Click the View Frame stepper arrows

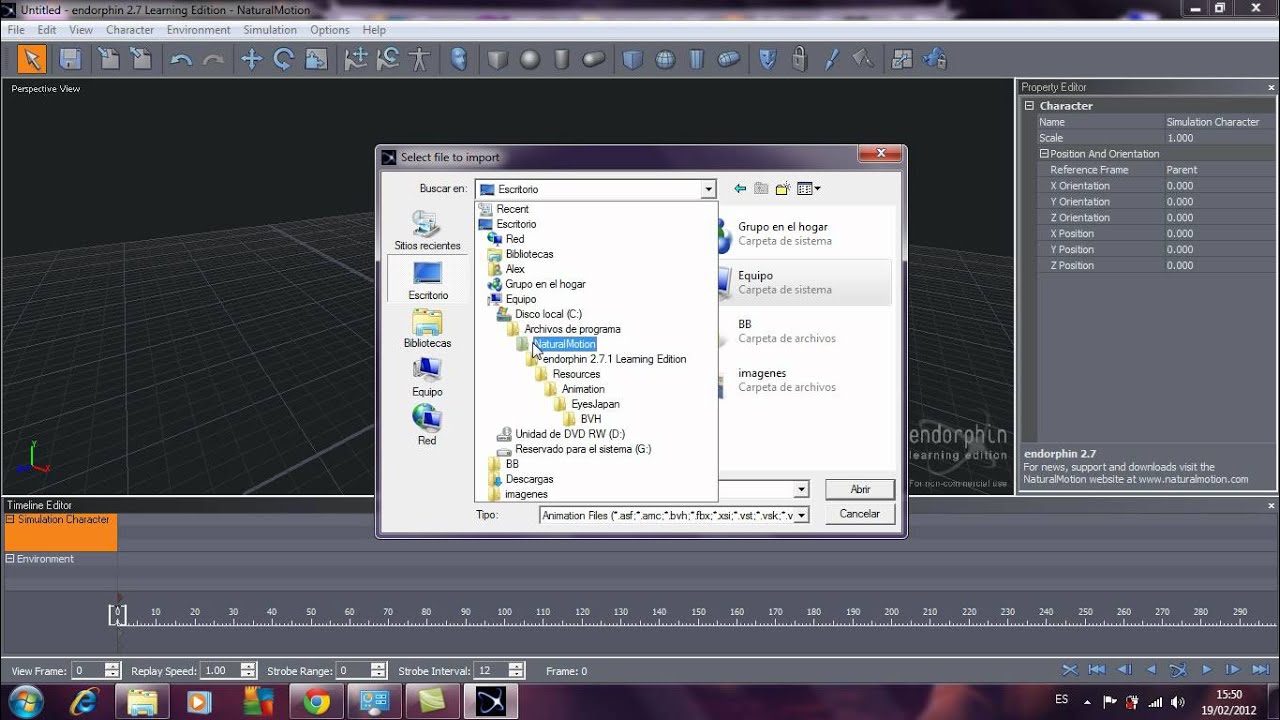[112, 671]
